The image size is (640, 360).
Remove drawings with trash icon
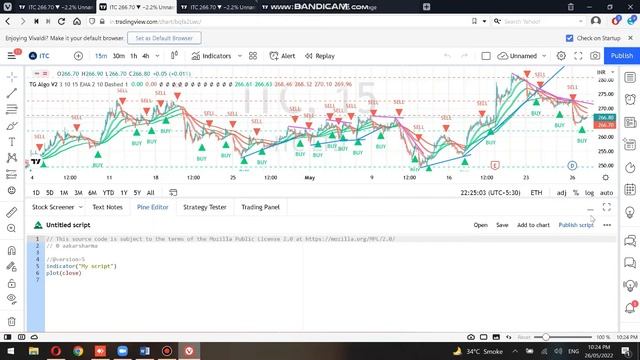(x=12, y=321)
